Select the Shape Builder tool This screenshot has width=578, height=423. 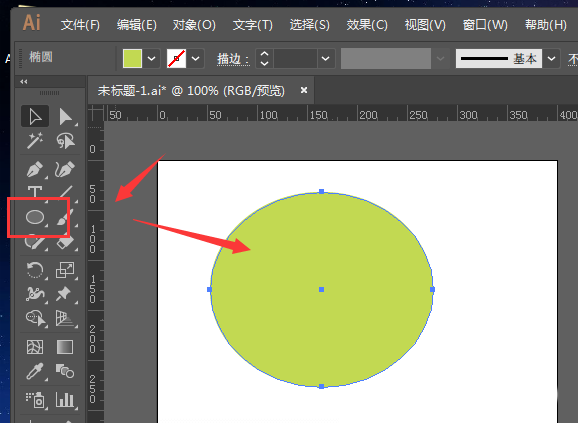35,318
